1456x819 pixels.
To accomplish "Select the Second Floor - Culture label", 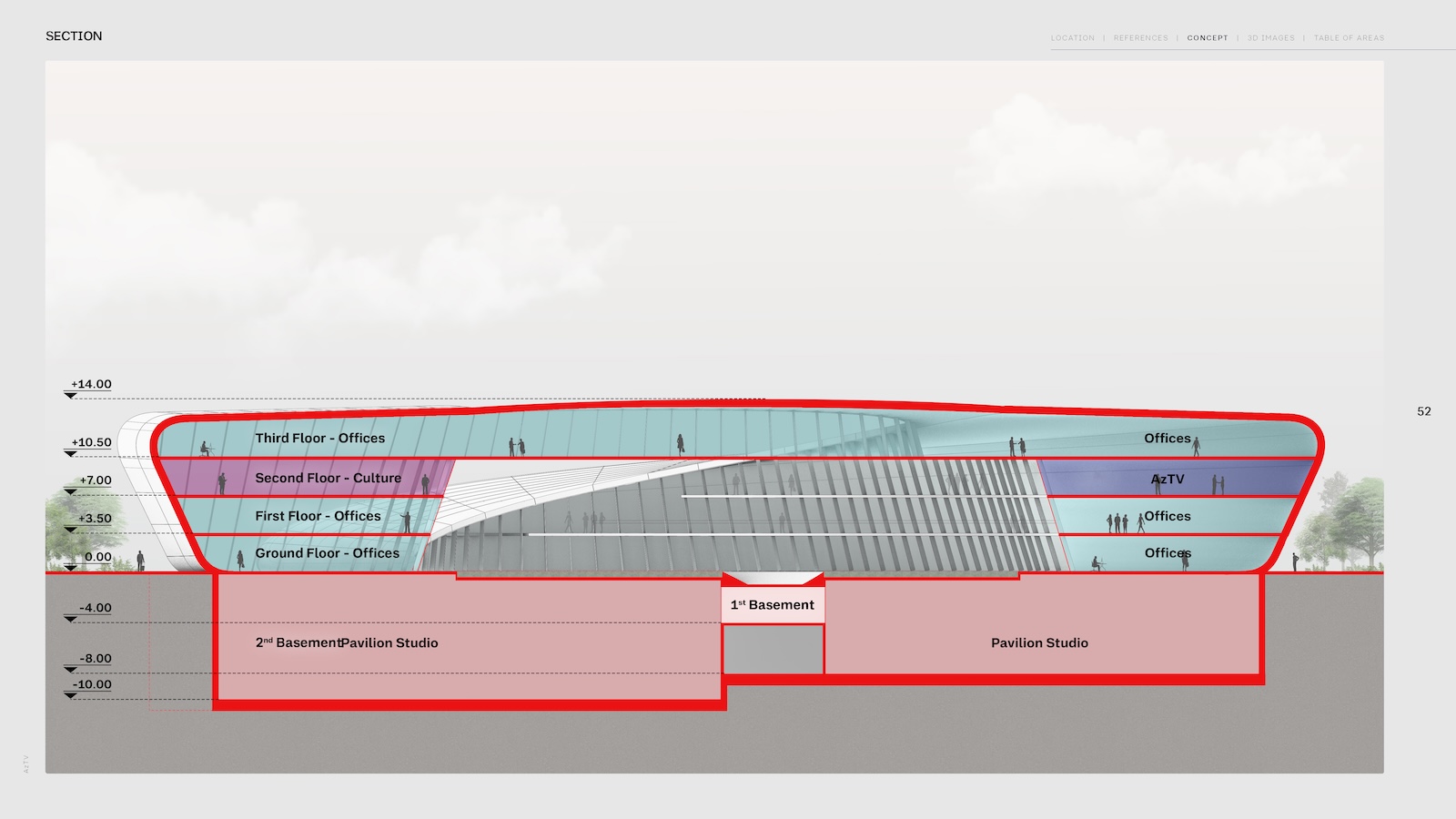I will click(328, 478).
